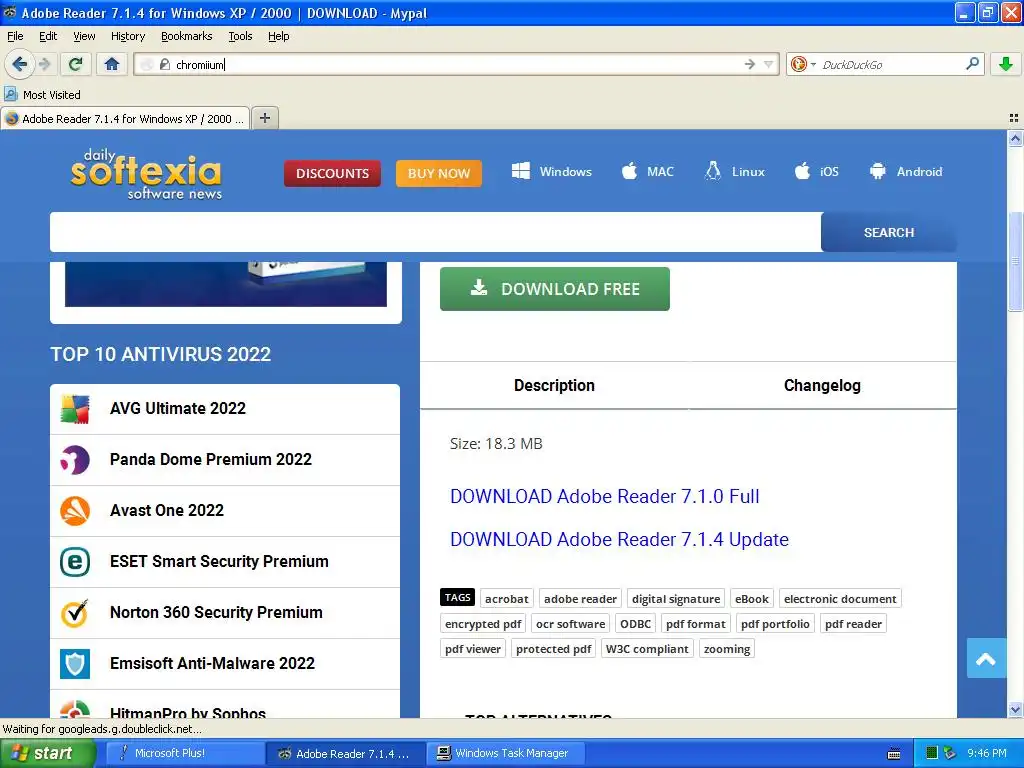Click the Go arrow in the address bar

[750, 64]
